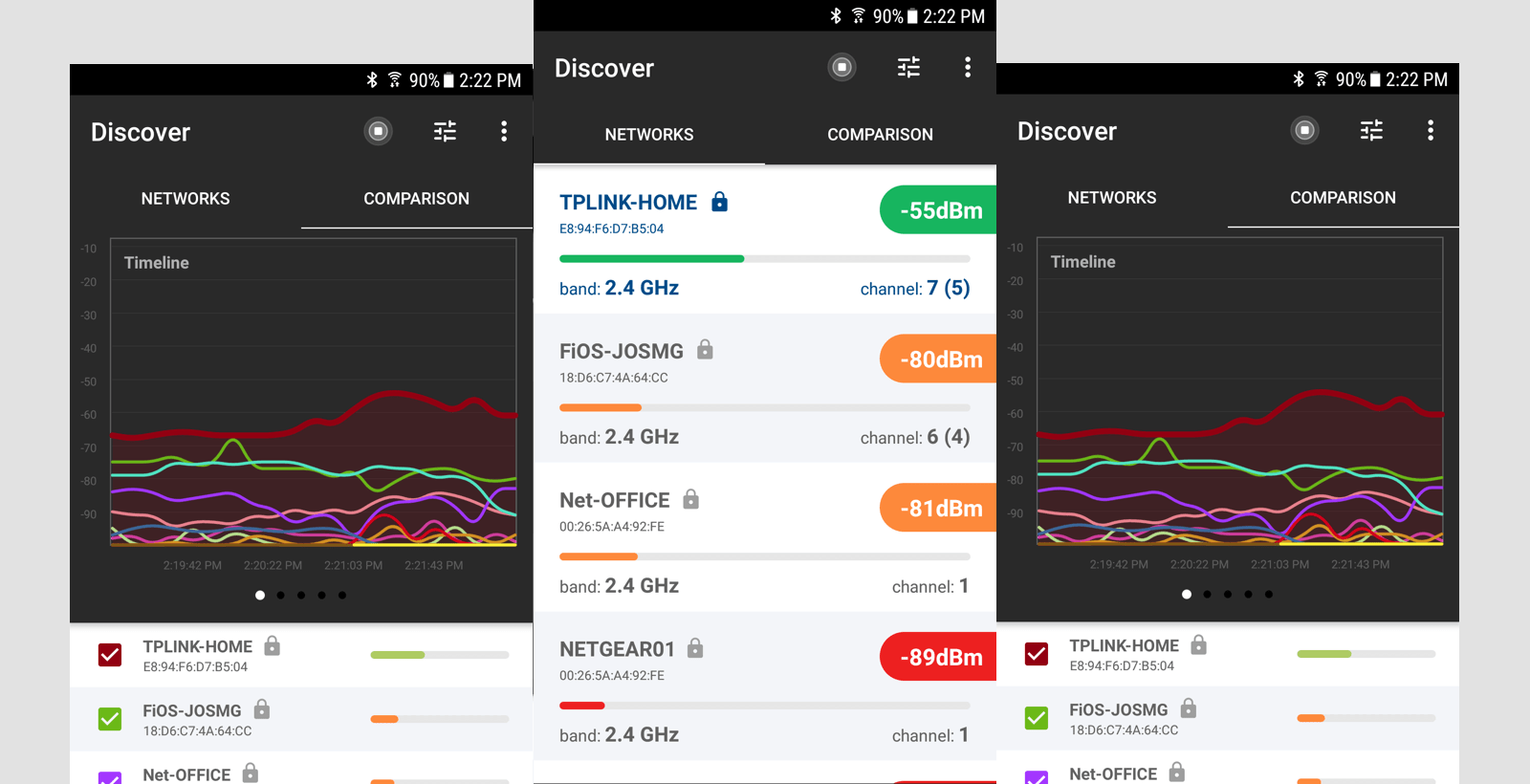Open filter settings in the left Discover screen

point(445,131)
